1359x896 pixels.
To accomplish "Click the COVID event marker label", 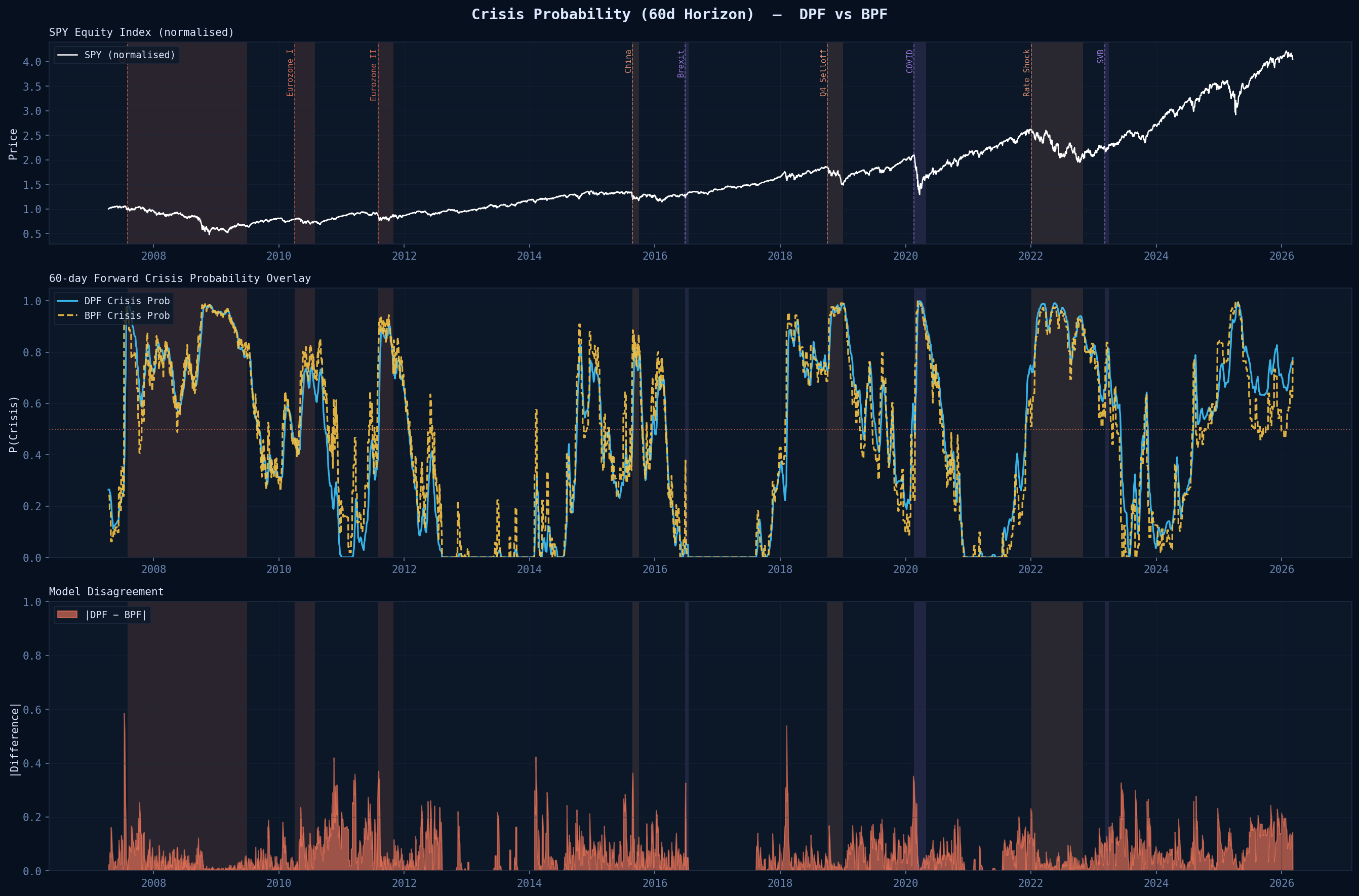I will point(909,61).
